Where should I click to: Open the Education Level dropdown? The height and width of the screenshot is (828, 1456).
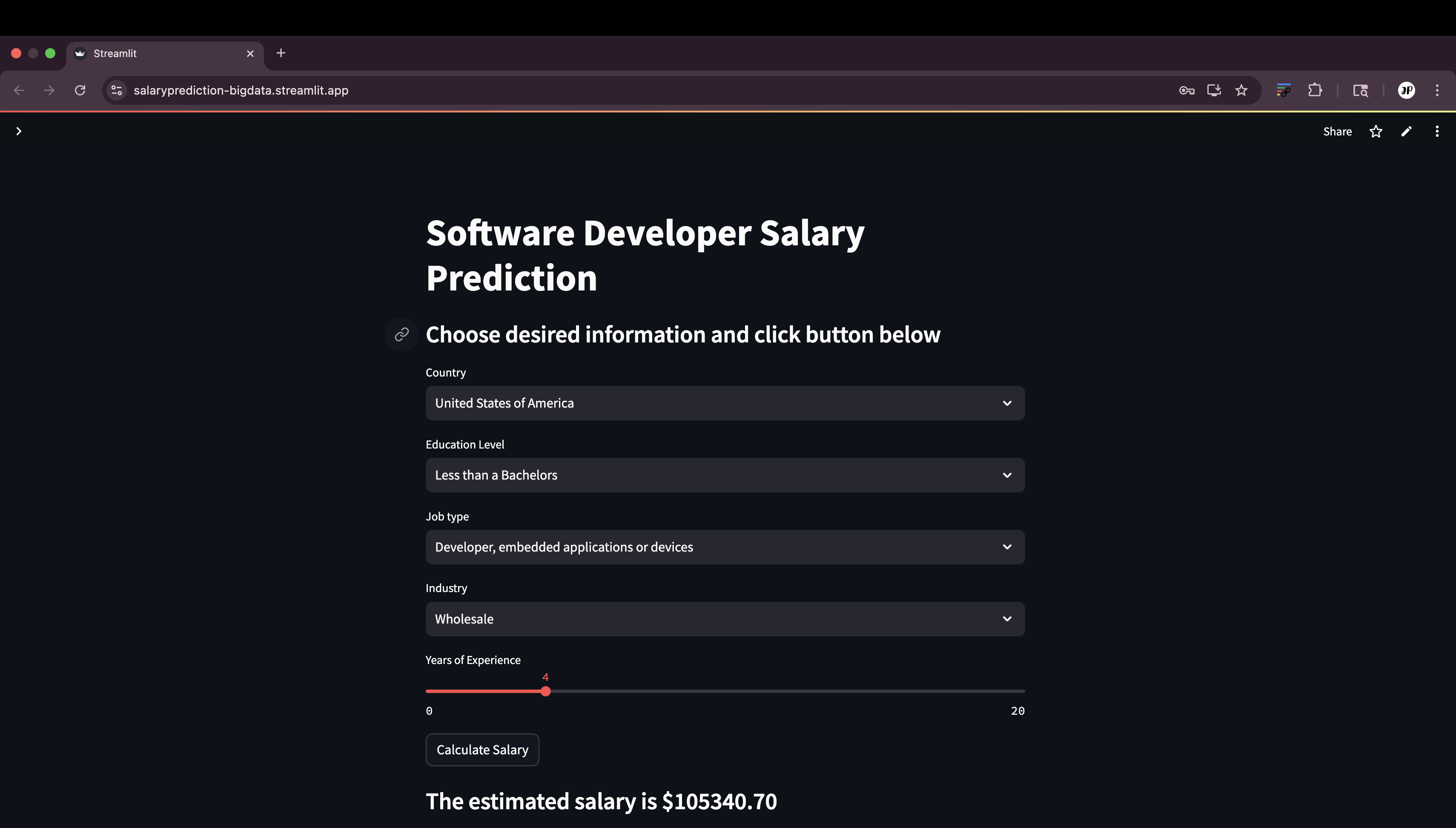pyautogui.click(x=725, y=475)
